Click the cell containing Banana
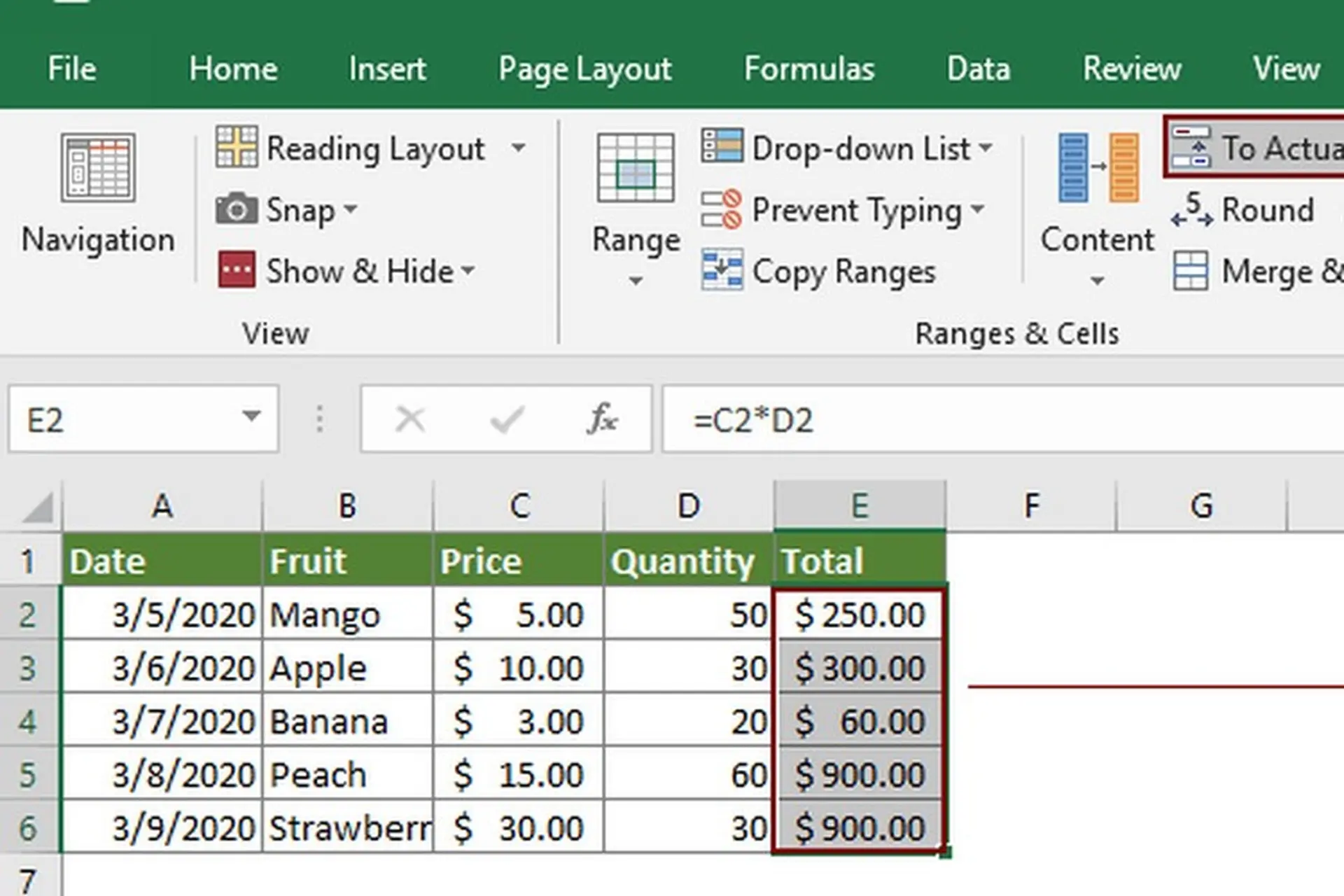 pyautogui.click(x=348, y=721)
